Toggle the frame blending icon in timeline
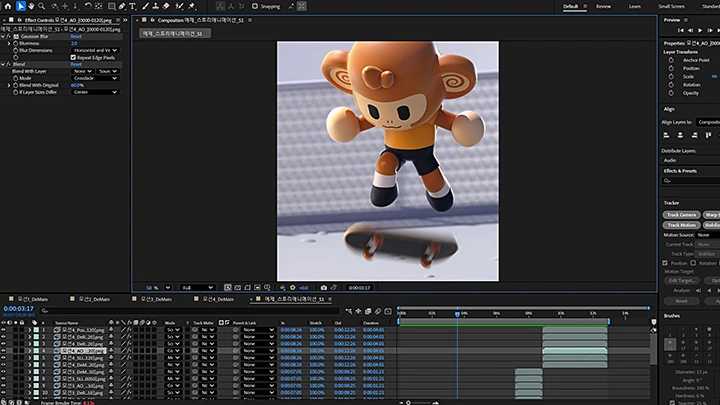This screenshot has width=720, height=405. (368, 311)
